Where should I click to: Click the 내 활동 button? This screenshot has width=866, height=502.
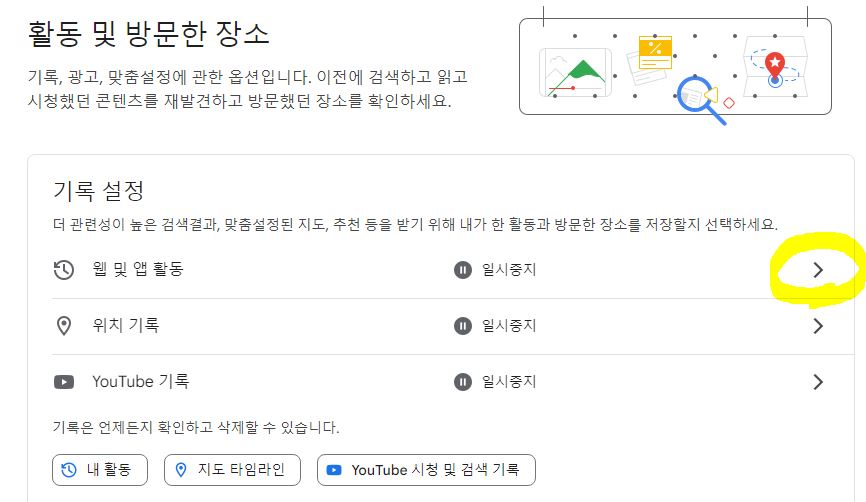(100, 470)
